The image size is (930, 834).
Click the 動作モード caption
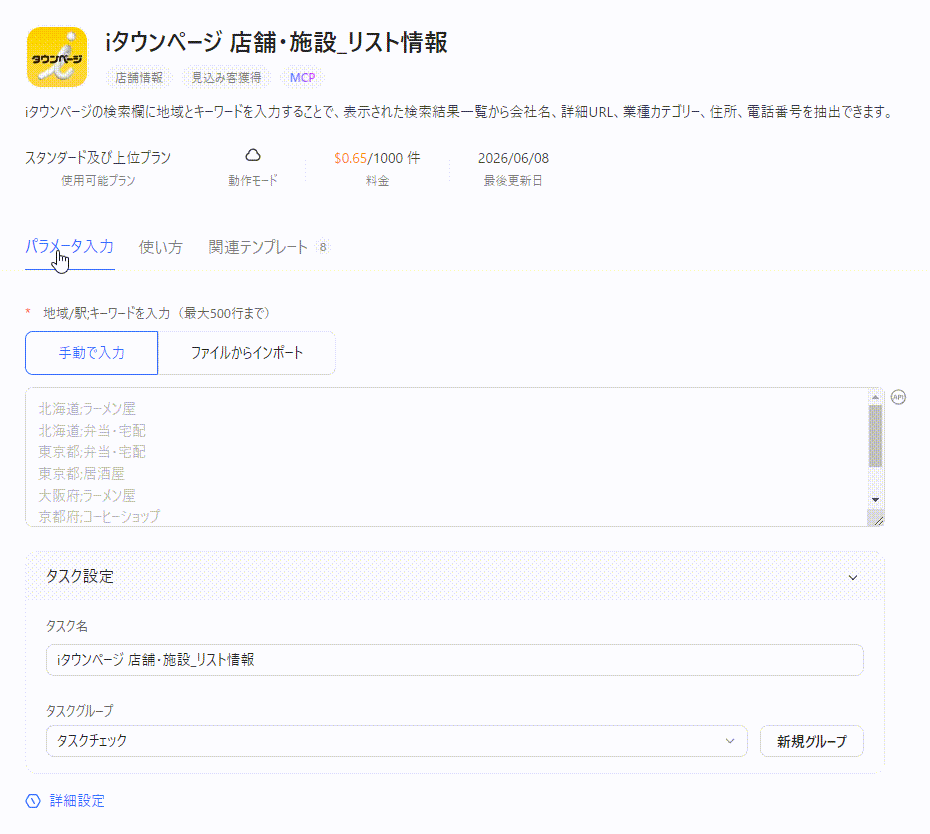click(x=253, y=181)
